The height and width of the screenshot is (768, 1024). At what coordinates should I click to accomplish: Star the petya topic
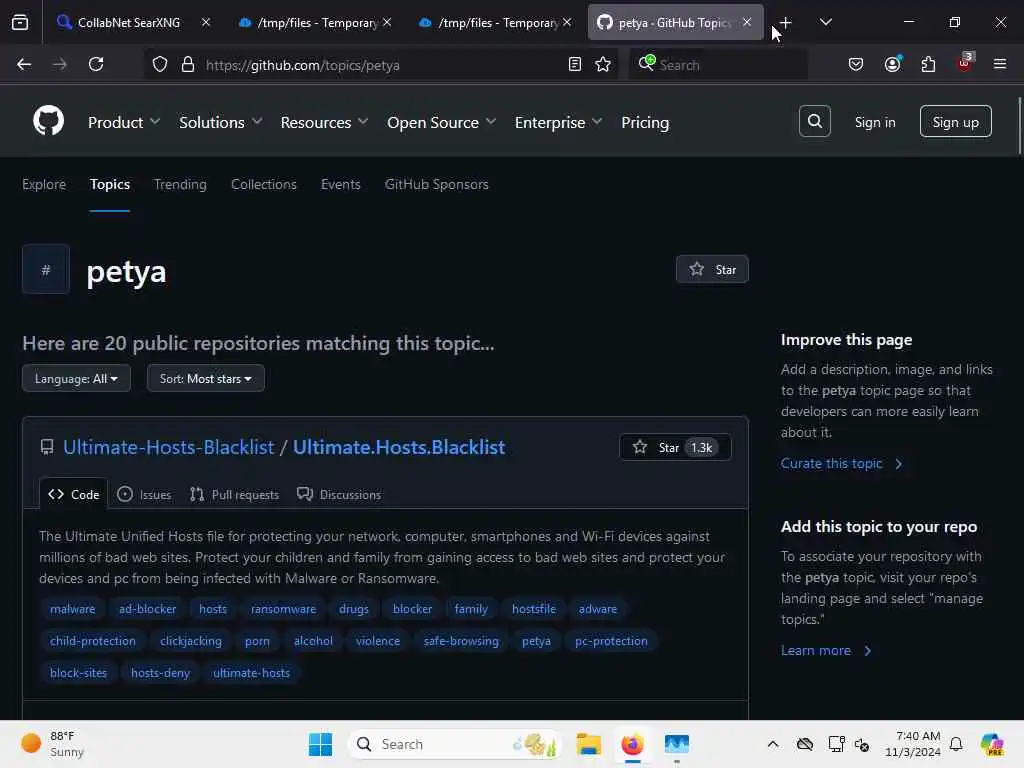[x=712, y=270]
